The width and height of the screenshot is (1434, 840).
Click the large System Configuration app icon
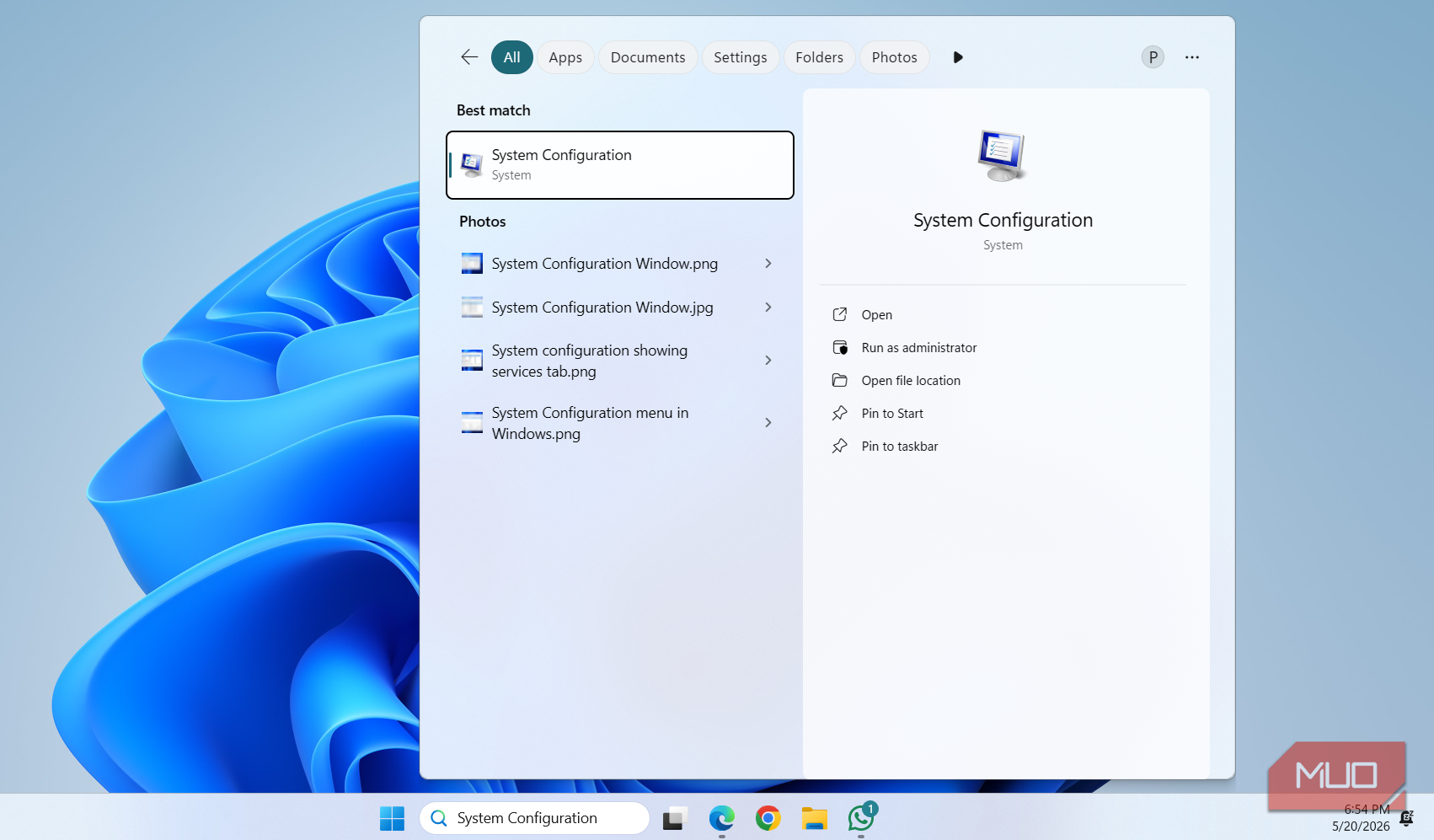pyautogui.click(x=1002, y=156)
